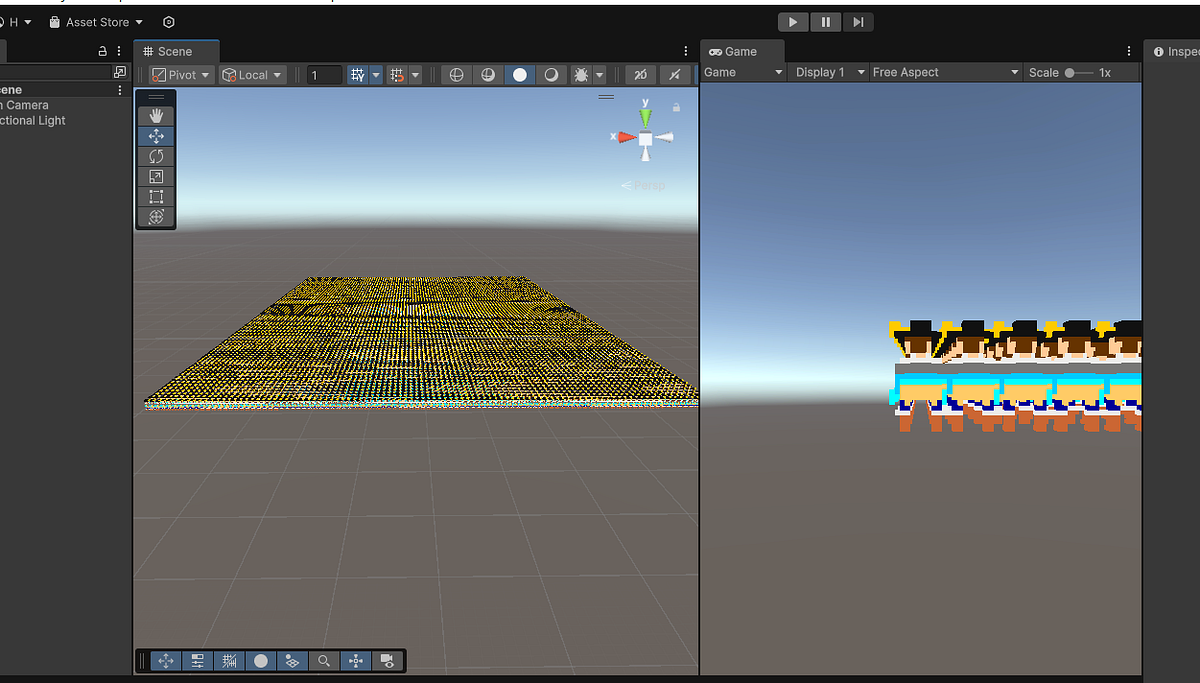Open the Local orientation dropdown

pos(252,74)
